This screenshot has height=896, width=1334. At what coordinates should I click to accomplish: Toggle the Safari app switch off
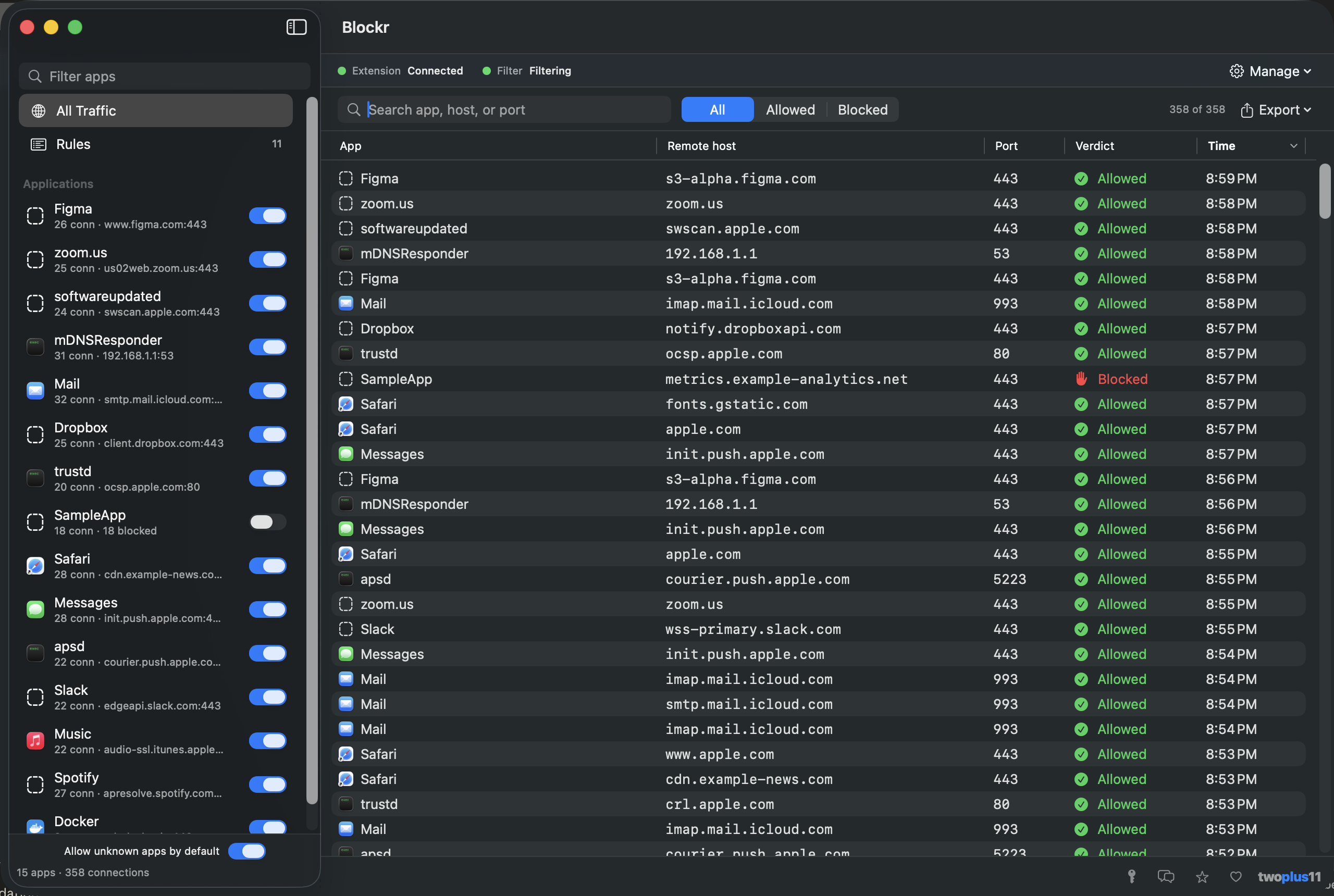(267, 566)
